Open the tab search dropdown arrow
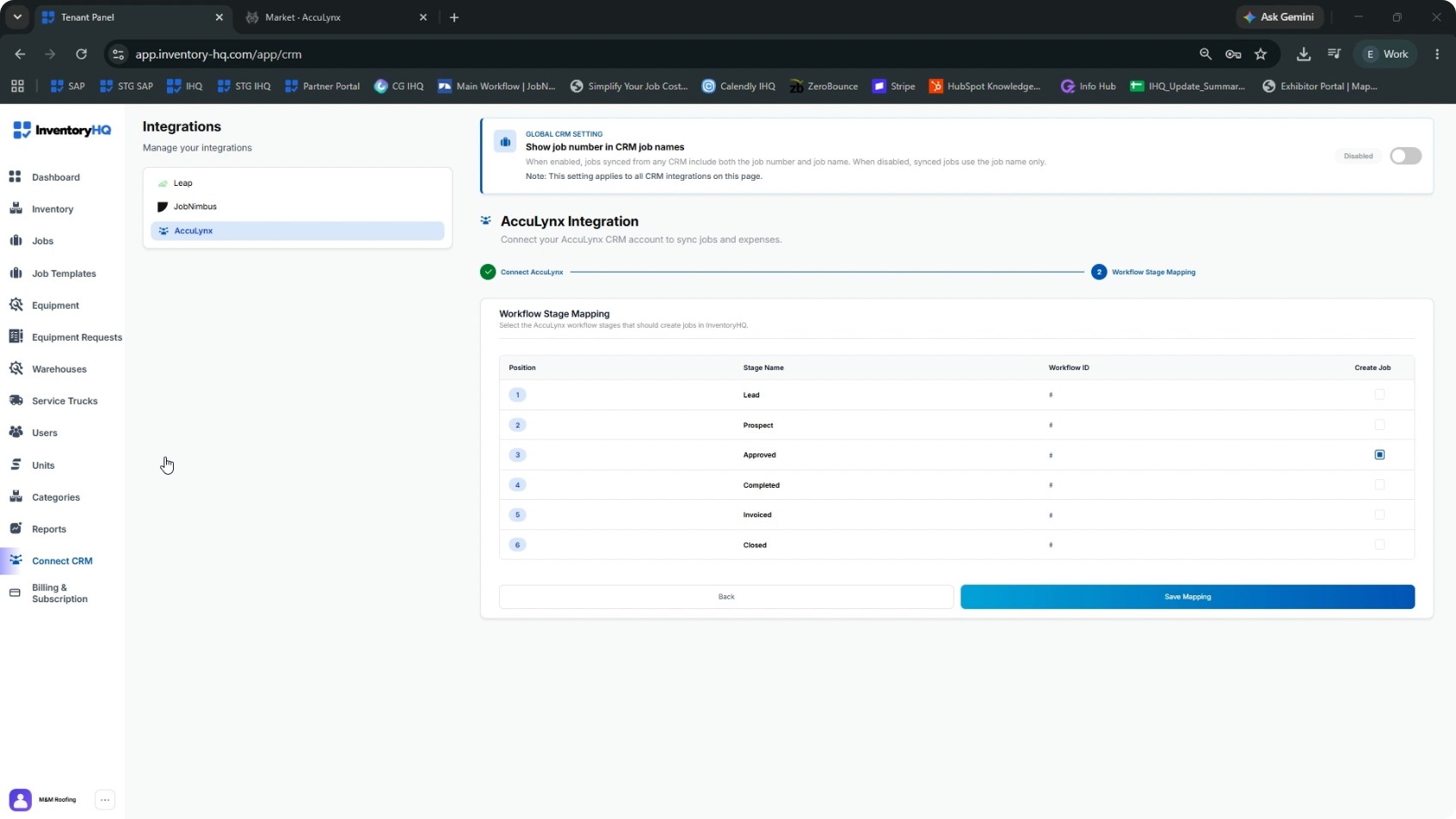Image resolution: width=1456 pixels, height=819 pixels. coord(17,16)
